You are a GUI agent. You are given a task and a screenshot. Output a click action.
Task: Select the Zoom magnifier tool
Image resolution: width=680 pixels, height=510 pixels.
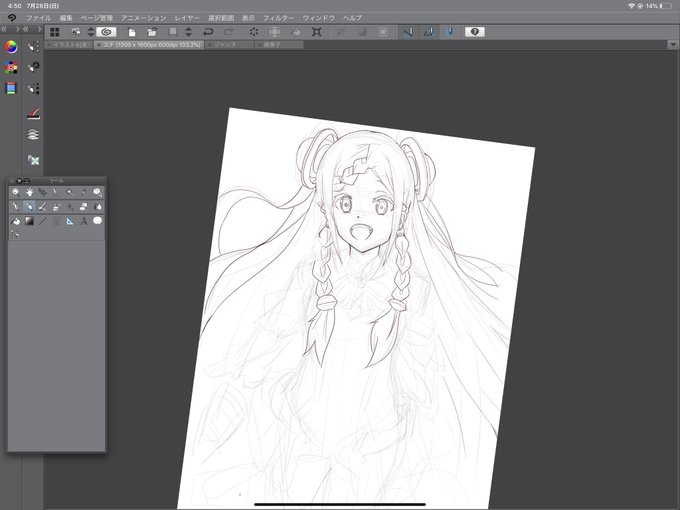pos(16,192)
